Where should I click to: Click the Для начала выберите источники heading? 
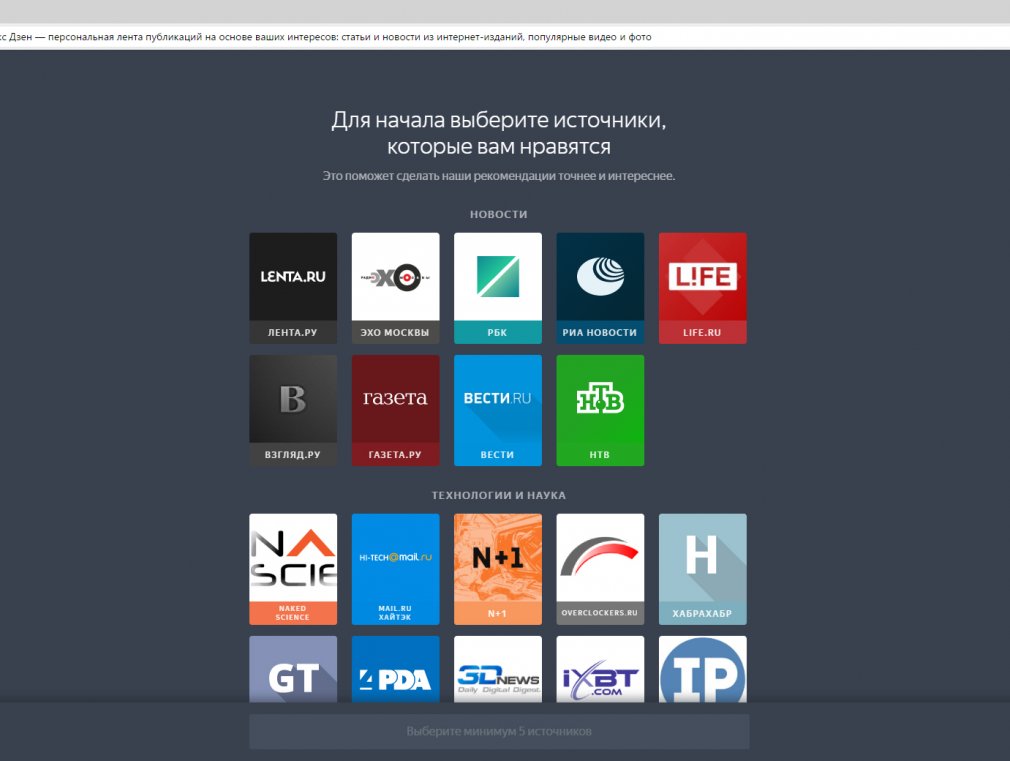(499, 133)
